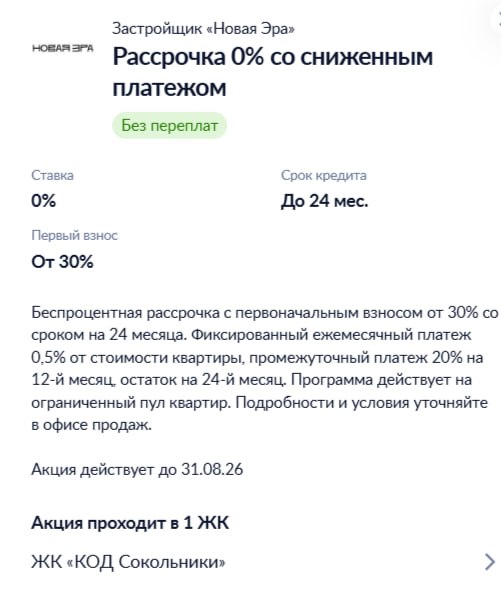Click the Первый взнос label
The height and width of the screenshot is (589, 501).
click(x=74, y=236)
